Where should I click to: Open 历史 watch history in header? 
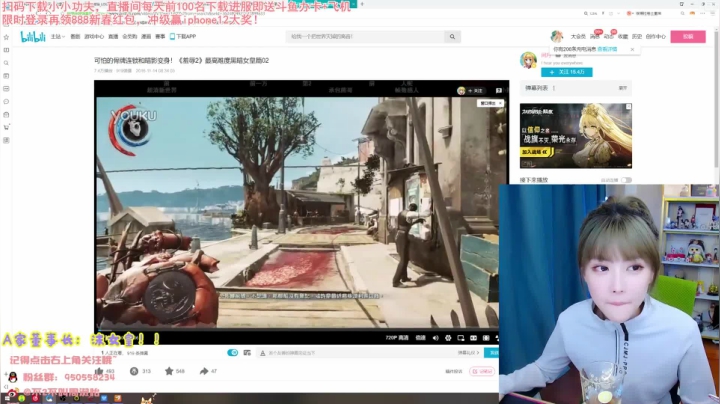637,37
